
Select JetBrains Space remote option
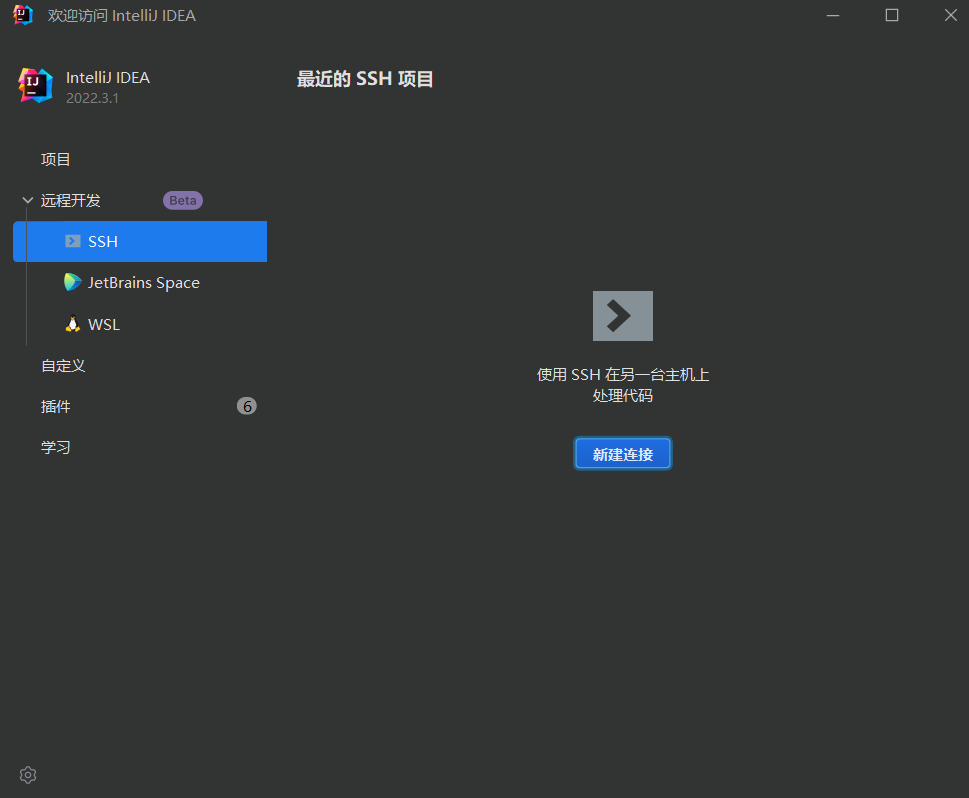140,282
